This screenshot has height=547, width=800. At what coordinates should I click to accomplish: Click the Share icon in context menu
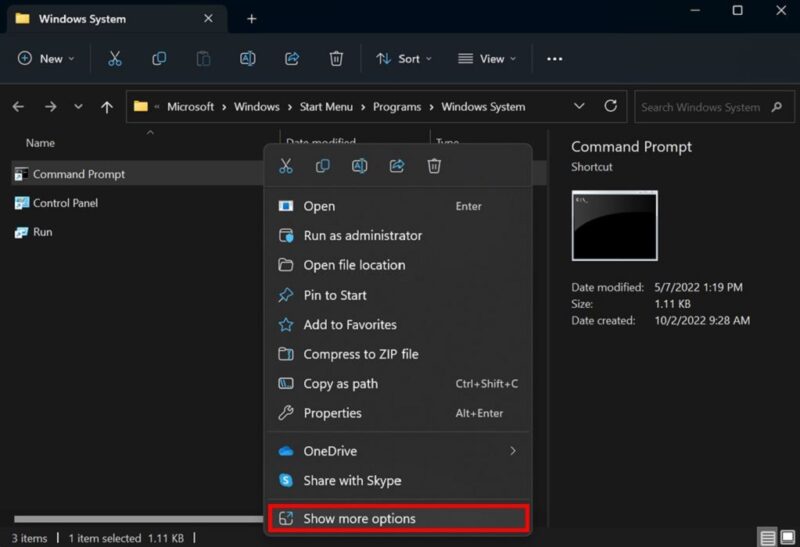click(397, 166)
